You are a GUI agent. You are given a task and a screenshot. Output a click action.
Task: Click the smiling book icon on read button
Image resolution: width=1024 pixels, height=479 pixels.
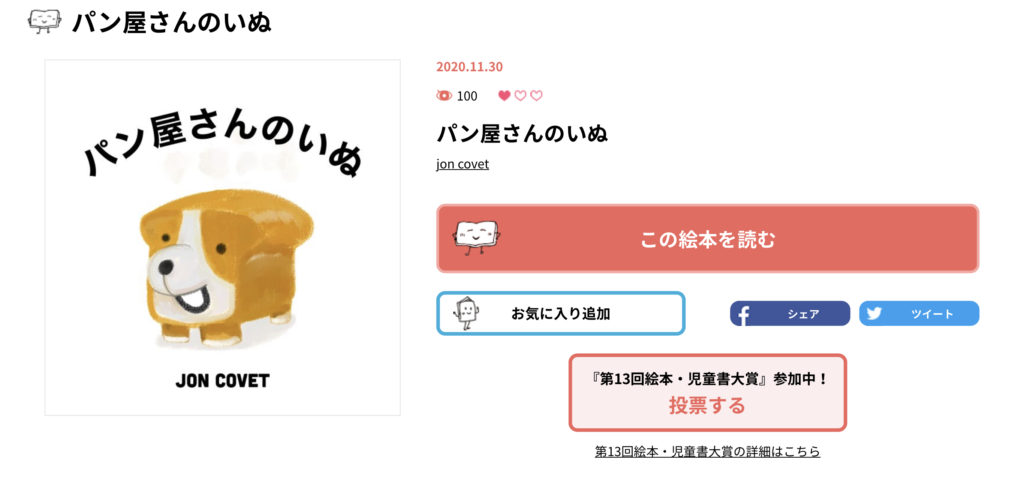pos(477,237)
